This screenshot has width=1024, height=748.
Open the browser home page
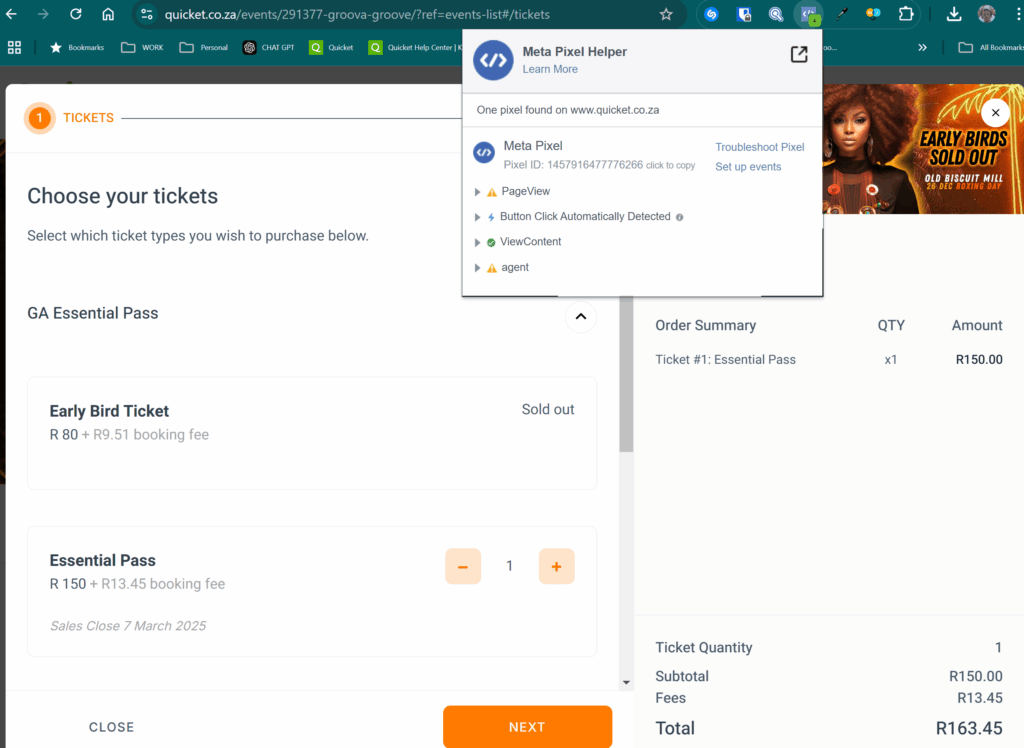[108, 14]
